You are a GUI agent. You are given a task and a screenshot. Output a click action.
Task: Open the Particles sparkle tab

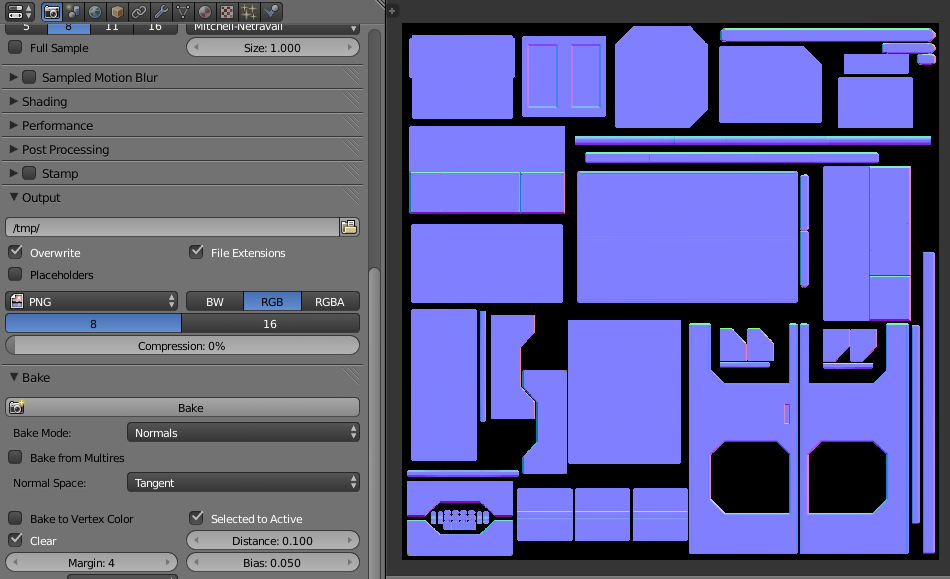(248, 12)
